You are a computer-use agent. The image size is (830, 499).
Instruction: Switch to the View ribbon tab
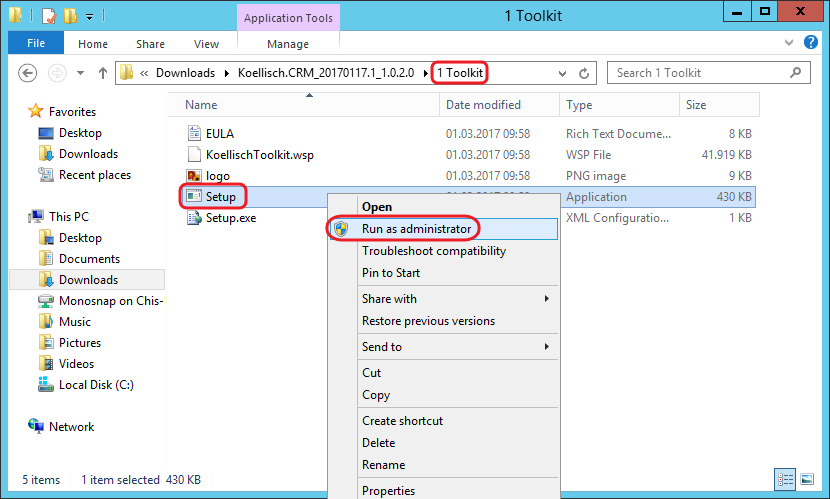tap(206, 44)
